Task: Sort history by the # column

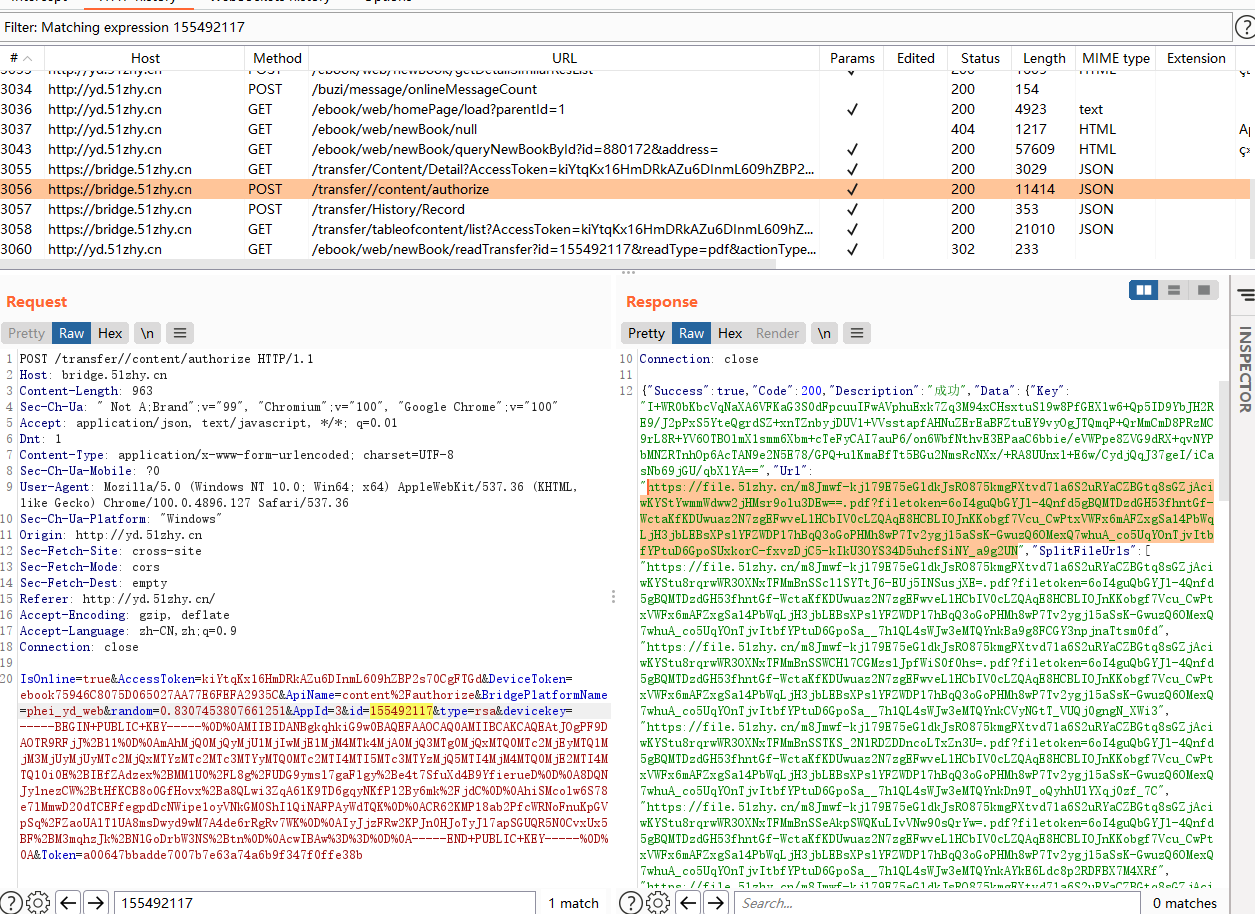Action: pyautogui.click(x=20, y=58)
